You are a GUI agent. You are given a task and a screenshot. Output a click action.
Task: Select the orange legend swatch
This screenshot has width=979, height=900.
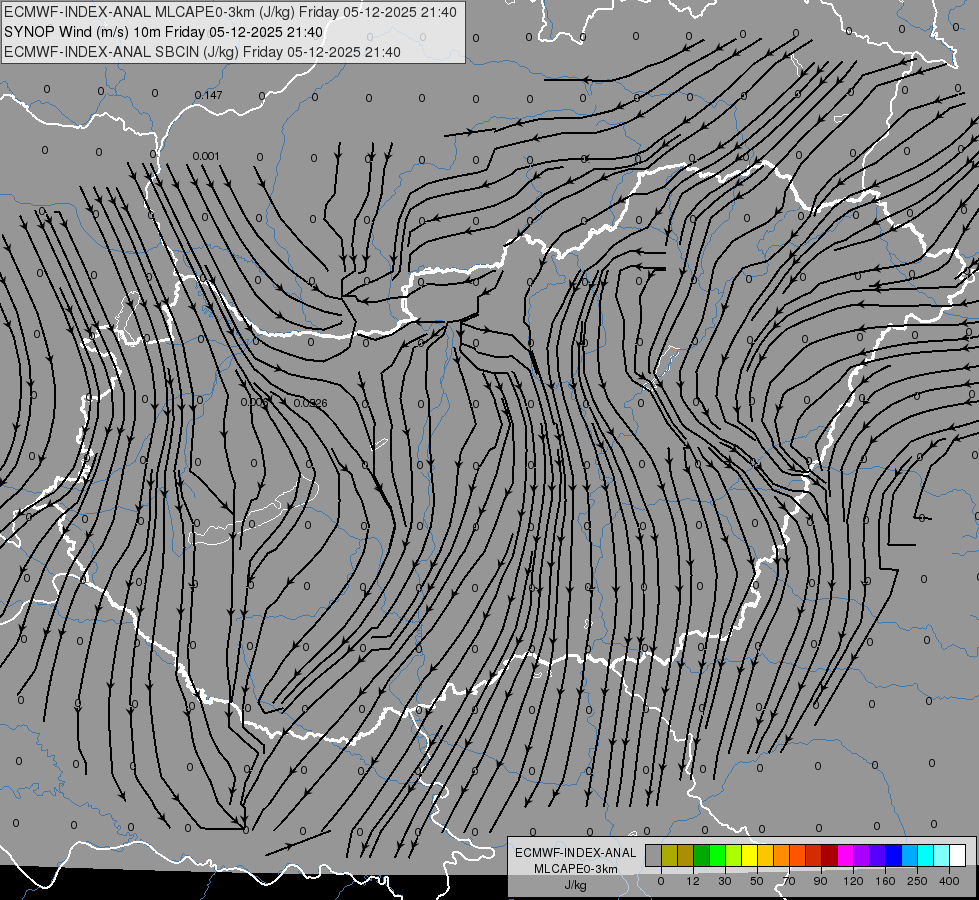(782, 856)
